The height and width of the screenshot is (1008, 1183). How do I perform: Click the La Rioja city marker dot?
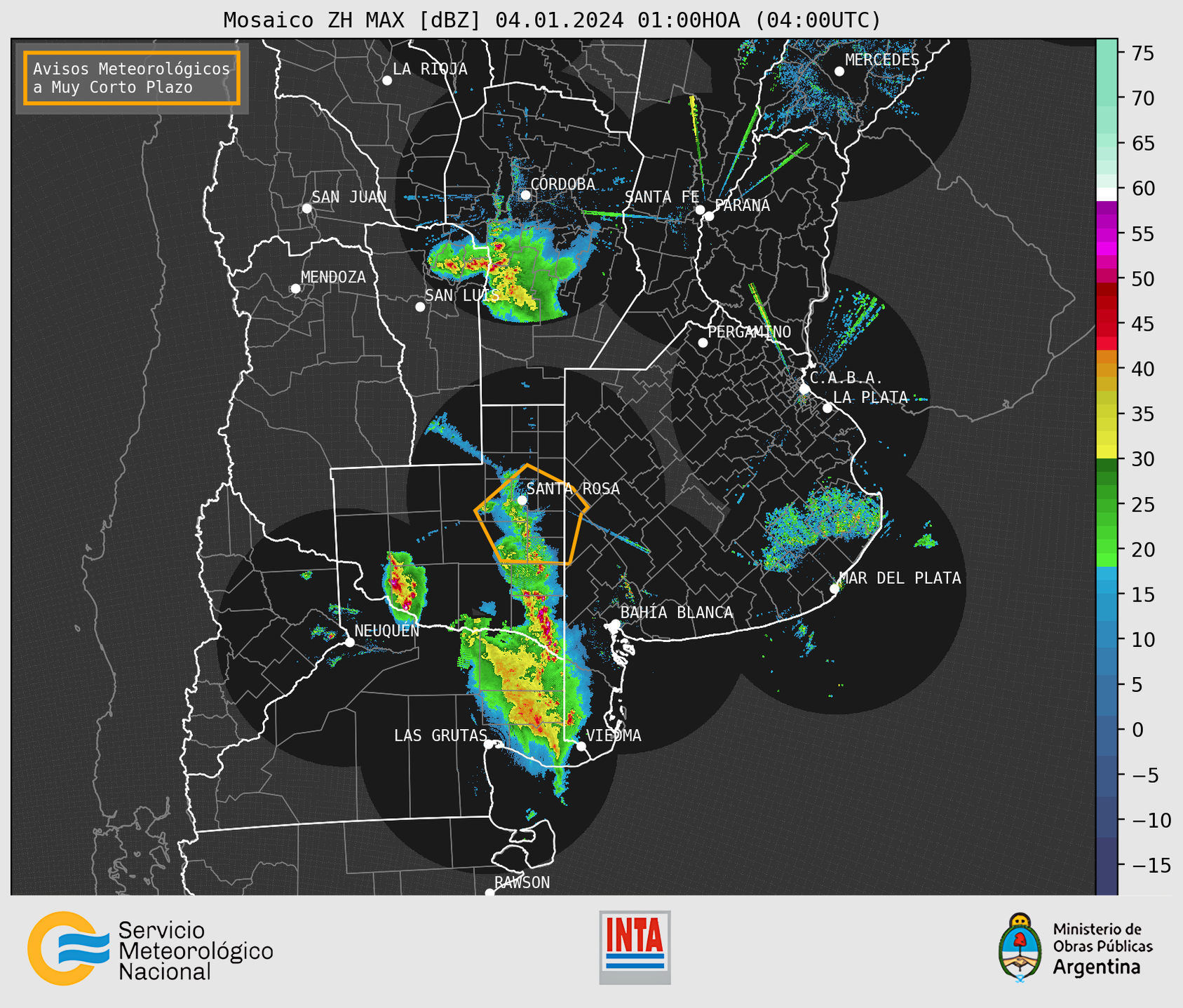(387, 81)
